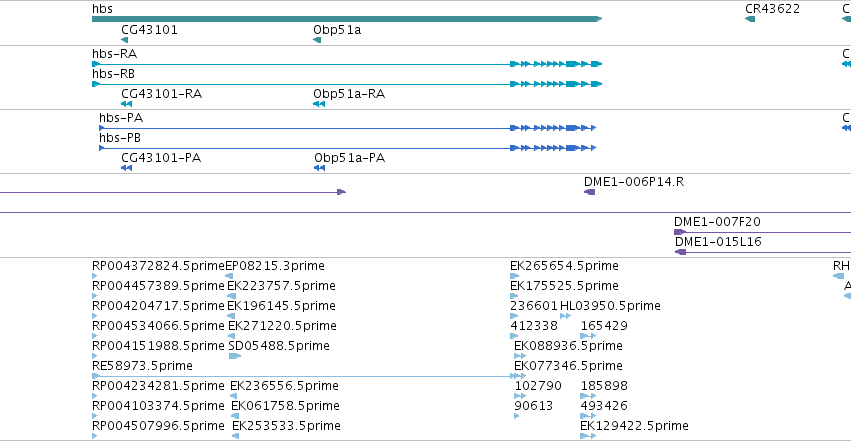
Task: Select the DME1-006P14.R label
Action: coord(634,182)
